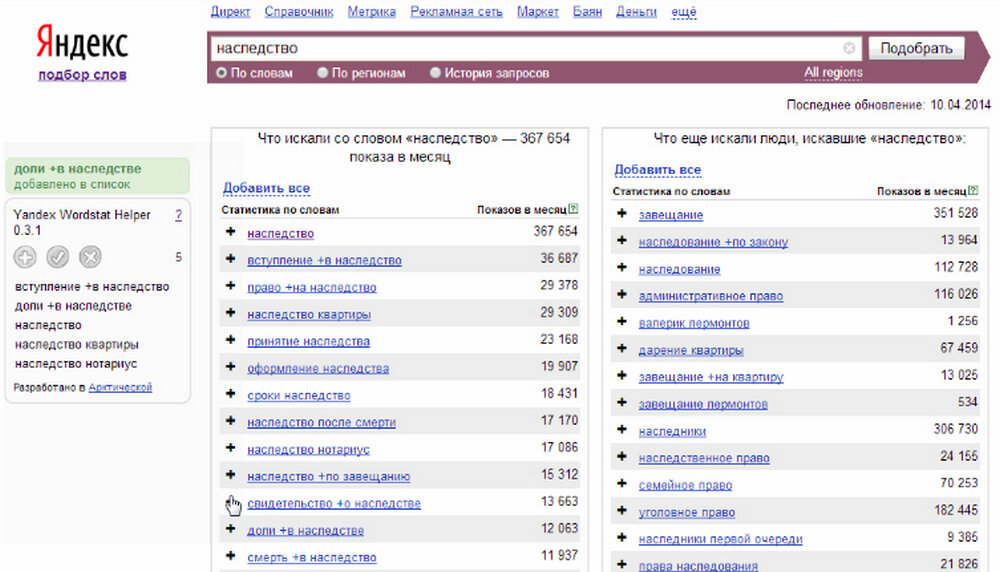Click Wordstat Helper clear-list cross icon
The width and height of the screenshot is (1000, 572).
pos(91,257)
